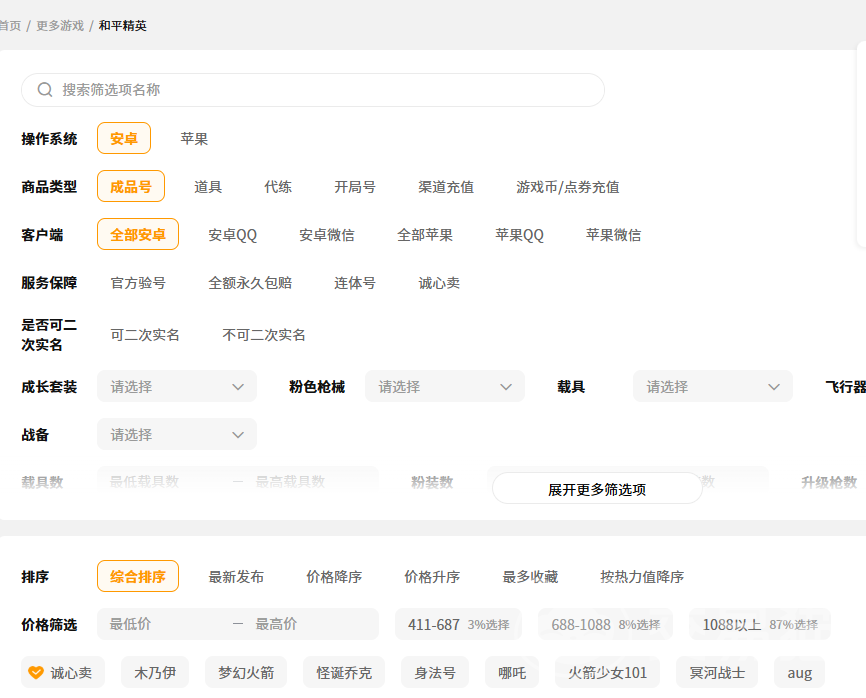
Task: Switch to 价格降序 sorting
Action: (334, 577)
